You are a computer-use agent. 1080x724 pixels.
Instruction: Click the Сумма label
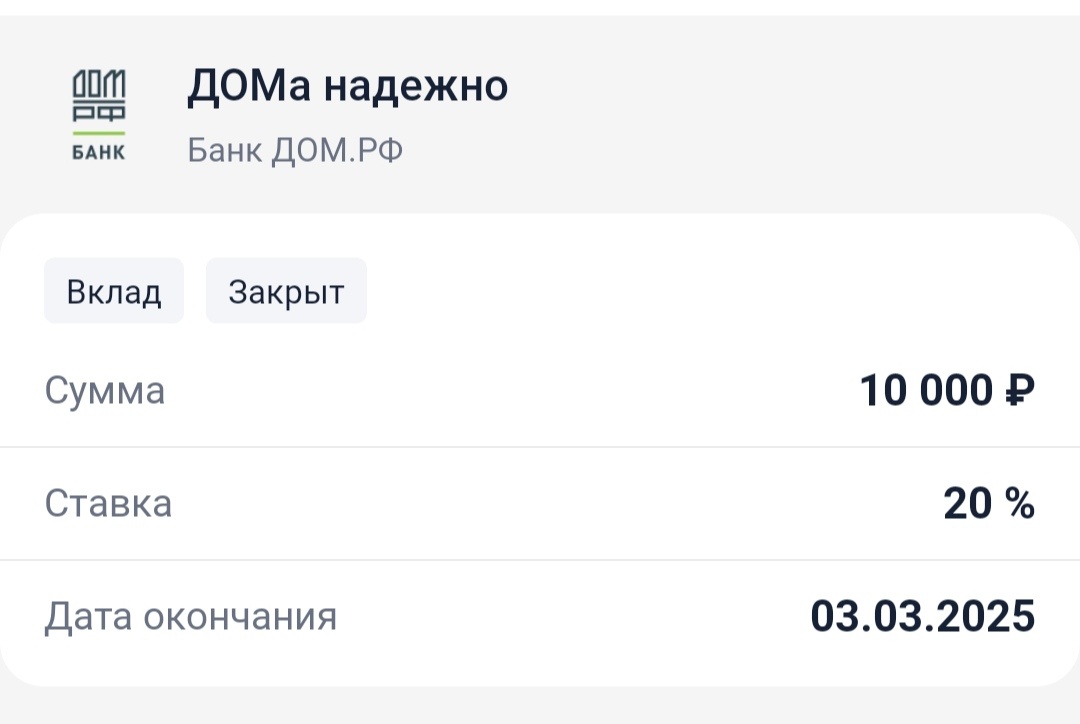tap(104, 390)
